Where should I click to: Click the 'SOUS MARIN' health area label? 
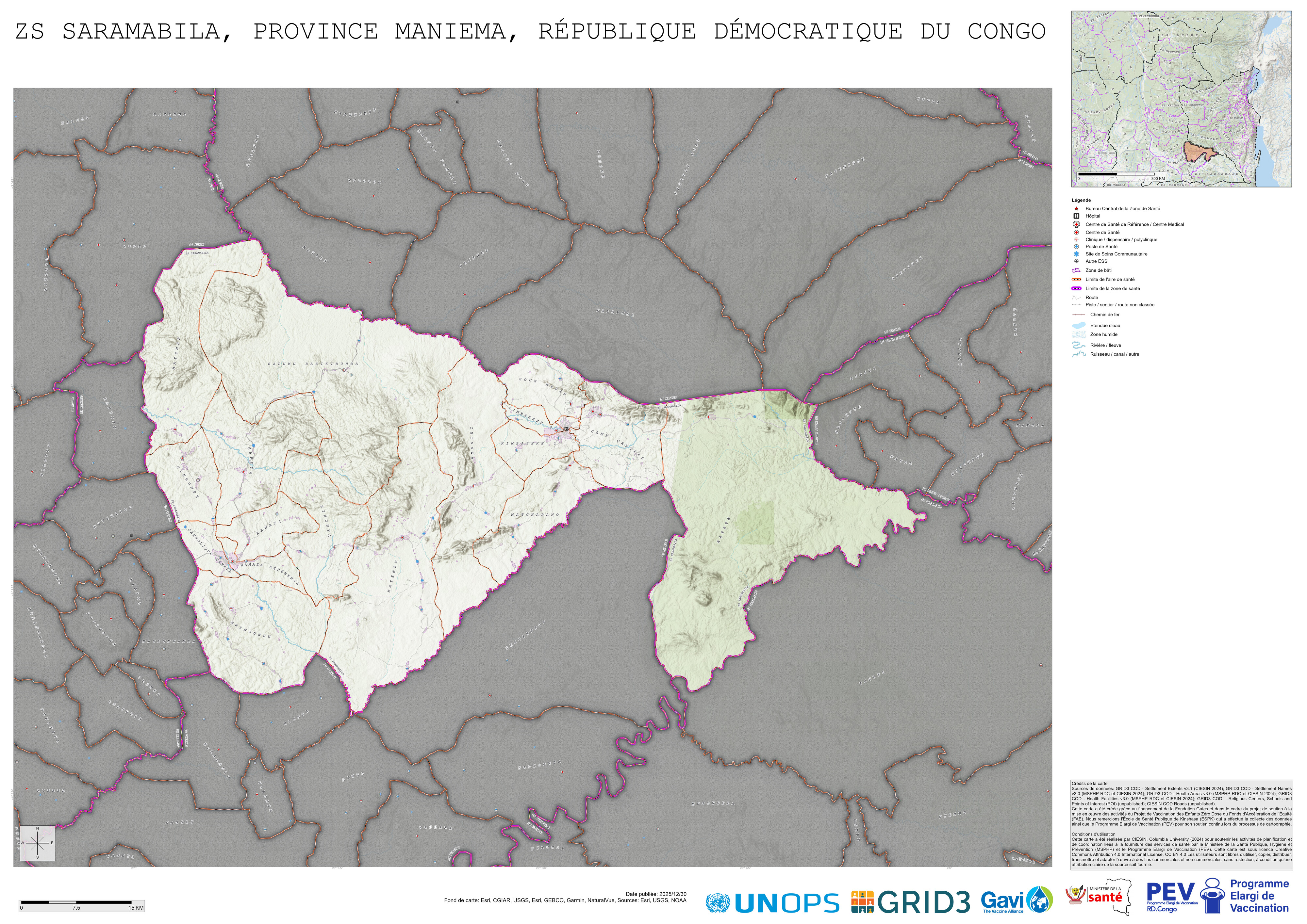(x=542, y=387)
